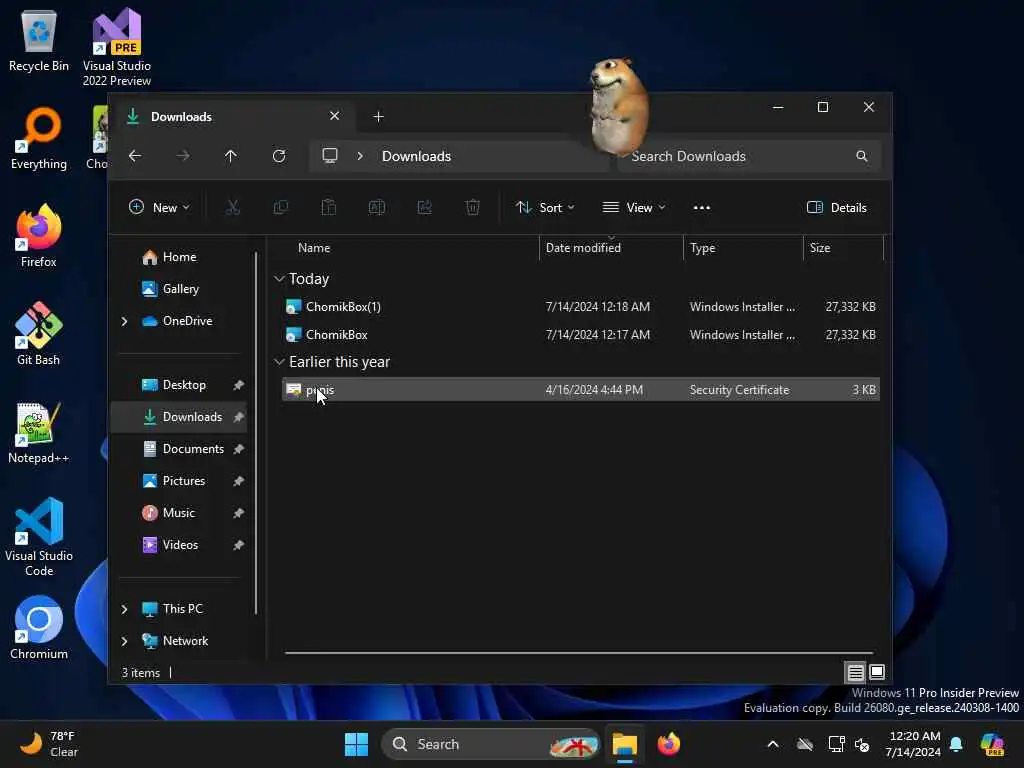Toggle the Details pane
Image resolution: width=1024 pixels, height=768 pixels.
click(837, 208)
